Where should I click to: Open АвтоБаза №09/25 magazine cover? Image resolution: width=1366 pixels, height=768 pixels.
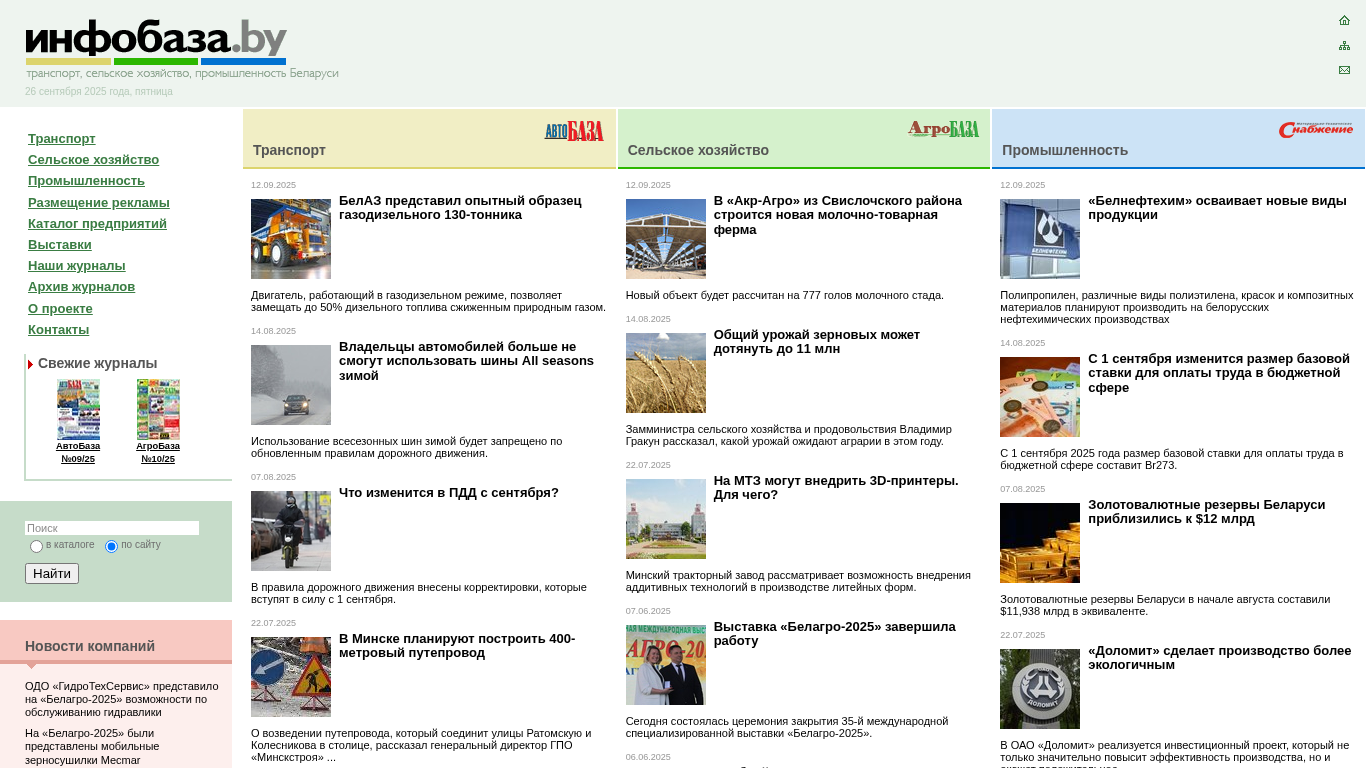click(x=78, y=409)
